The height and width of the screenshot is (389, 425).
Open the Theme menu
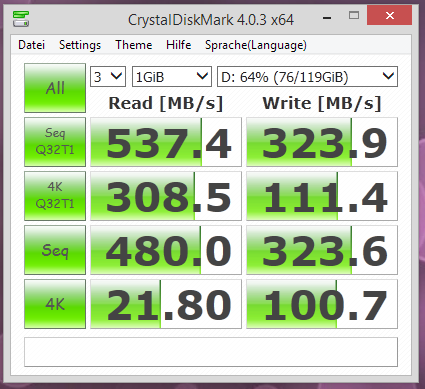(134, 45)
